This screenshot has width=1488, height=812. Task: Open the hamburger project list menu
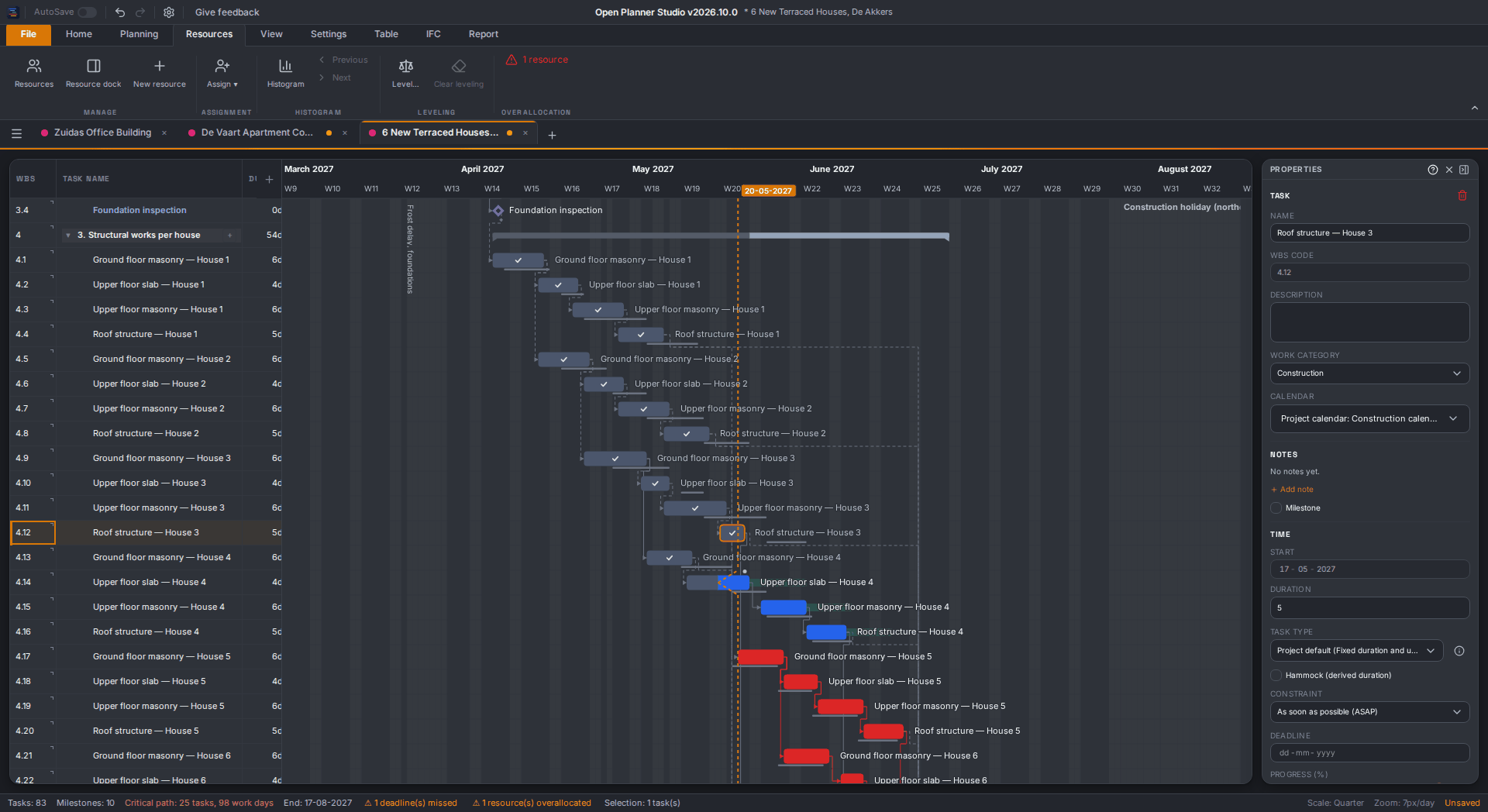[16, 133]
